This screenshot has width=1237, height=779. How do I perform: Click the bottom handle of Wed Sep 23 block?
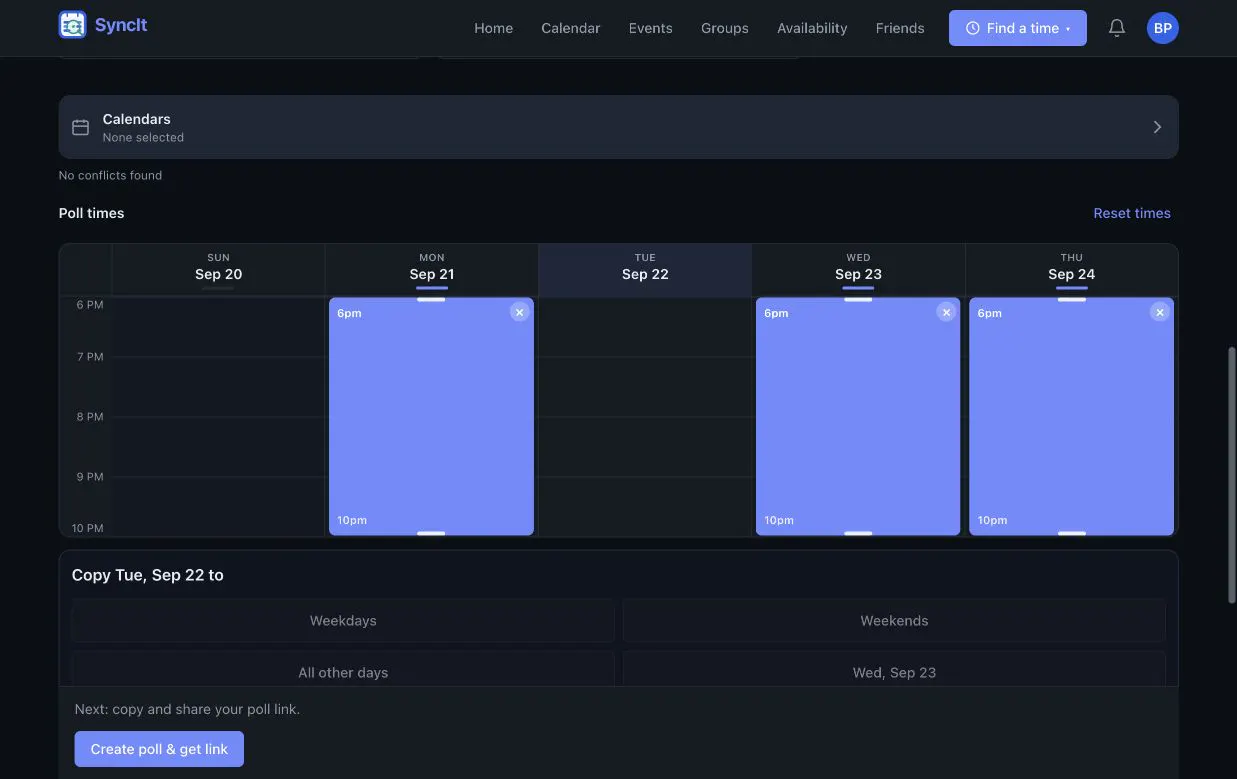click(x=858, y=533)
